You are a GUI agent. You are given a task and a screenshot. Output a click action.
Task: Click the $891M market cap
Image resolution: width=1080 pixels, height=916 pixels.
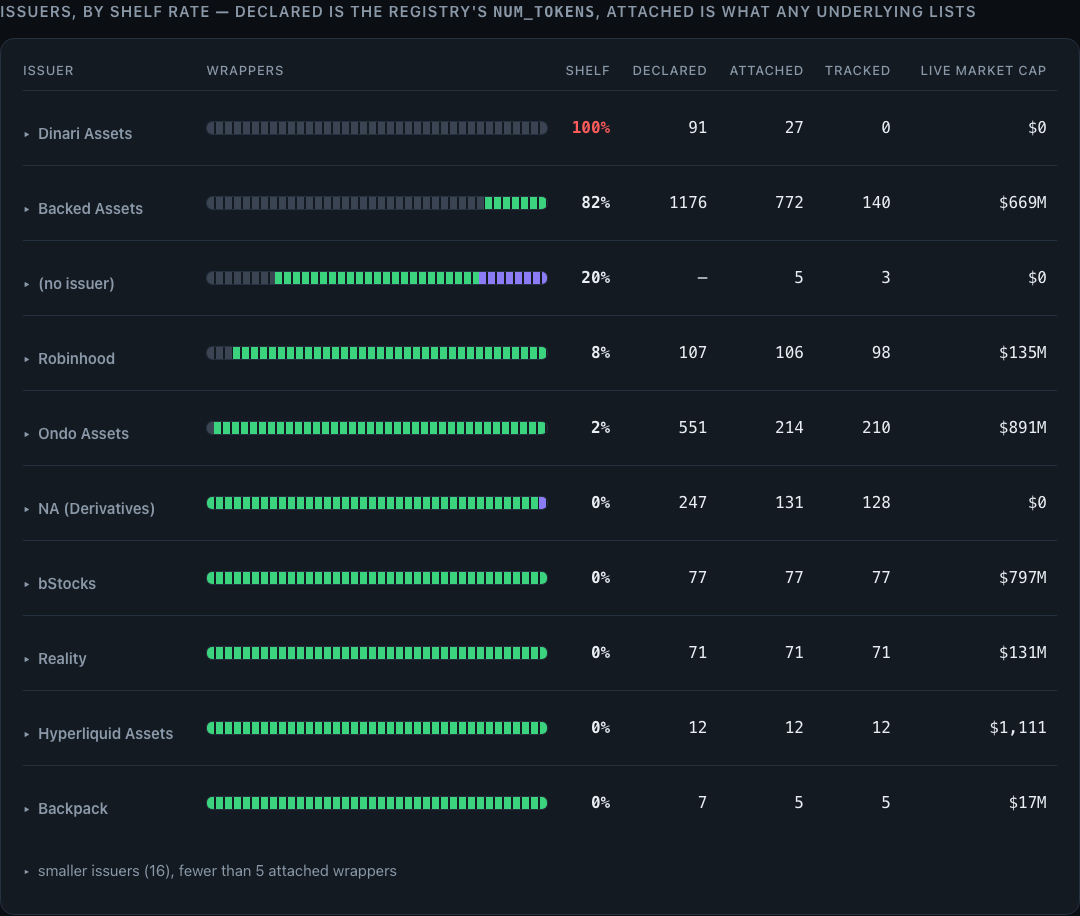pos(1022,428)
